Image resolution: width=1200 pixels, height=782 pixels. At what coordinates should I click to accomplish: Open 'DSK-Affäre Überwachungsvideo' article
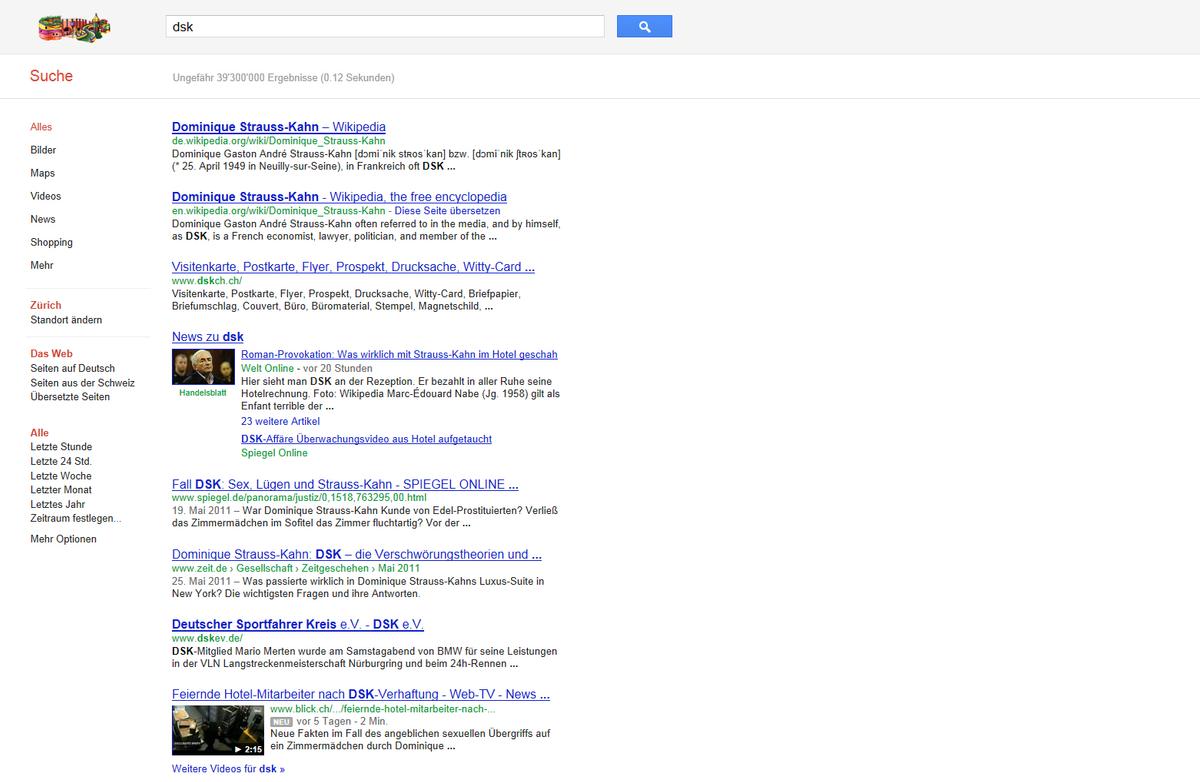coord(366,439)
